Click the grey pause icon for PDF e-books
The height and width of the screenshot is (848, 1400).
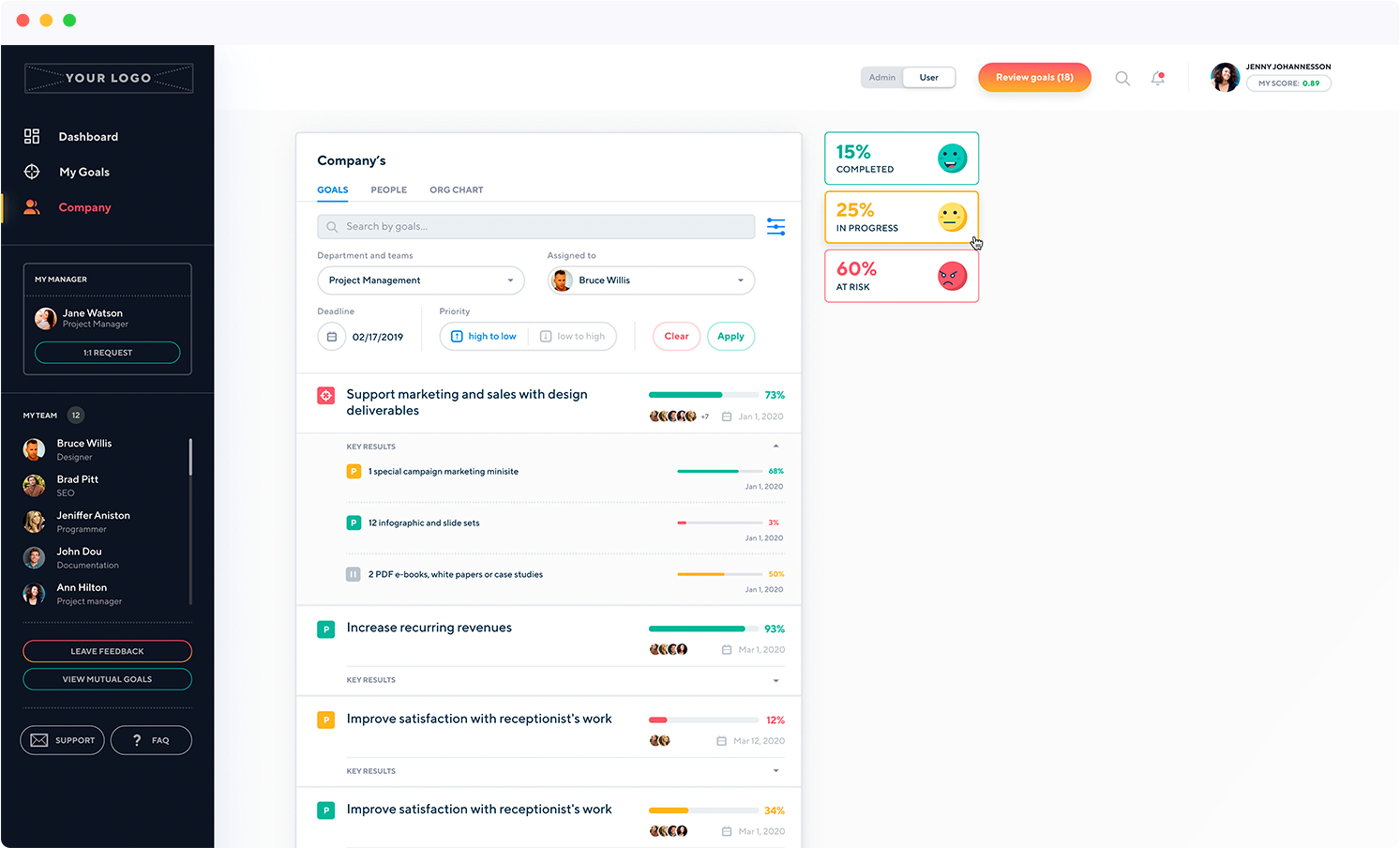354,574
